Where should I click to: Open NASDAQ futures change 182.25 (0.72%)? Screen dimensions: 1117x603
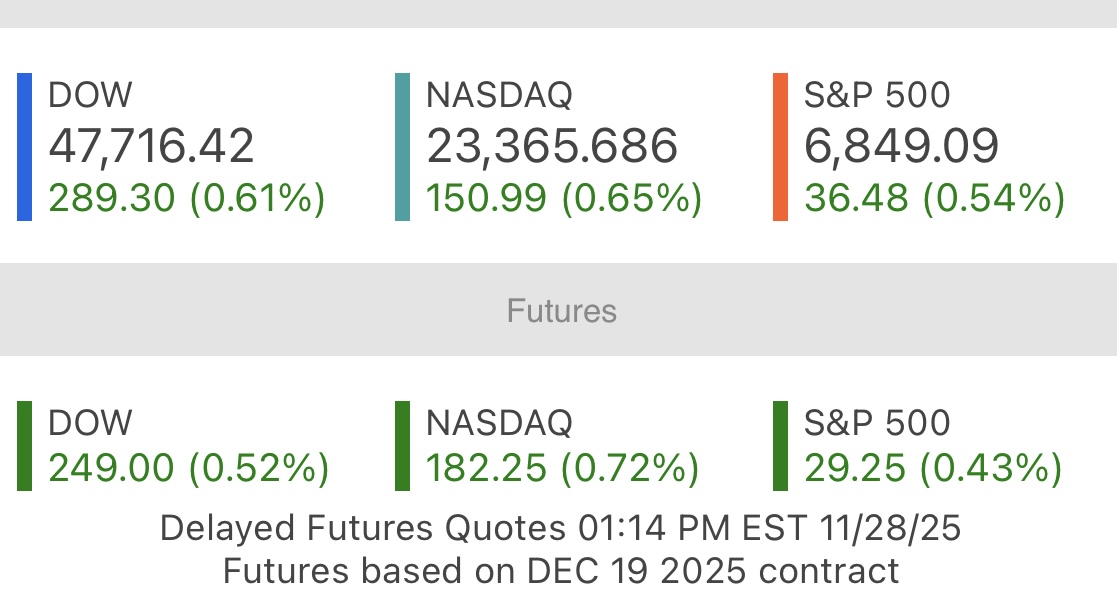[x=562, y=468]
